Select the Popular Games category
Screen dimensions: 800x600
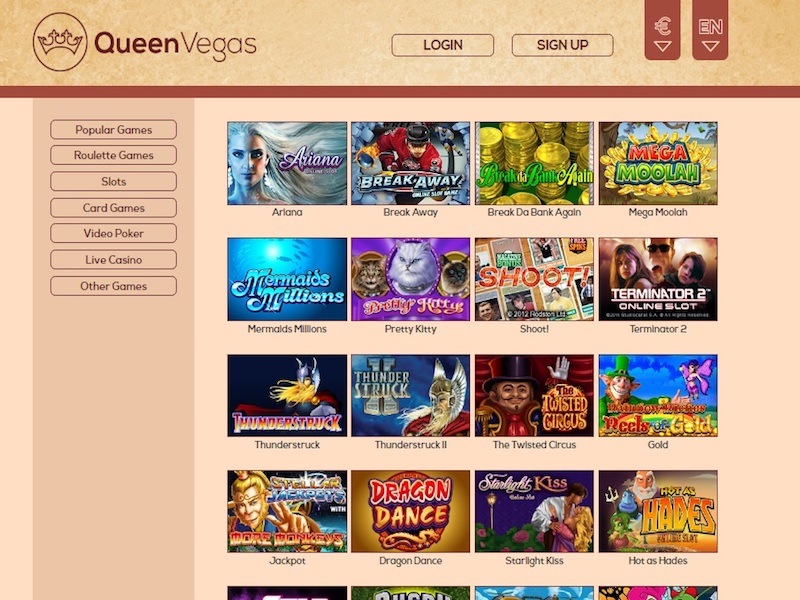[113, 130]
